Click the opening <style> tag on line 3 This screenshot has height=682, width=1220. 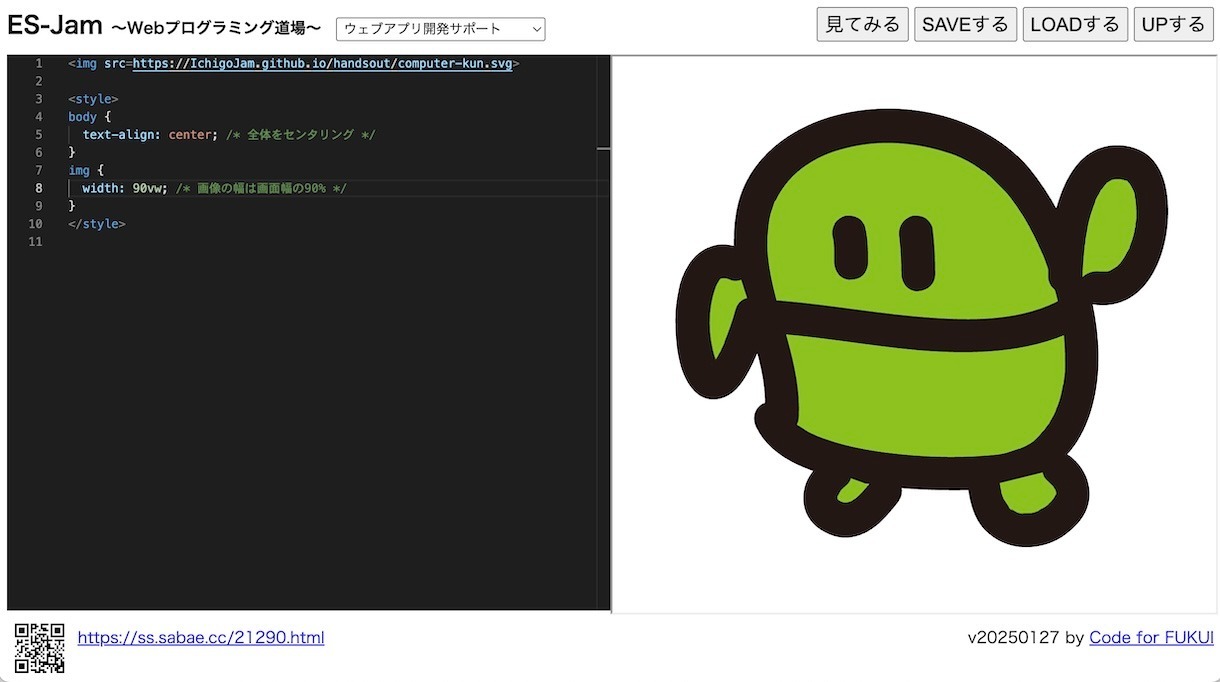point(93,99)
